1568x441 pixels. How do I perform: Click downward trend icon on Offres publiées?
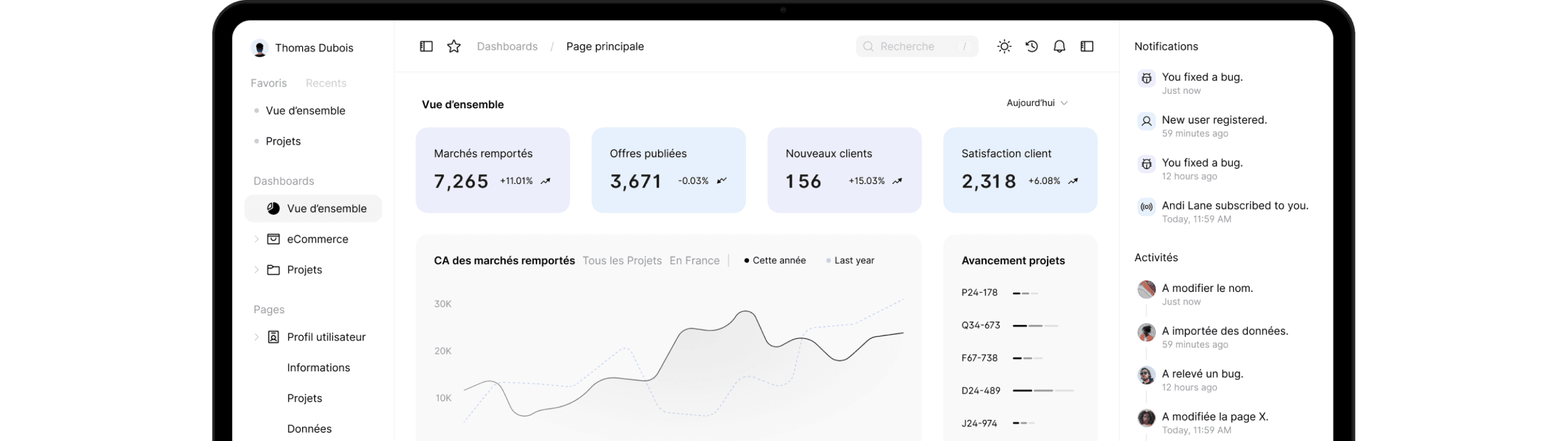click(x=722, y=181)
